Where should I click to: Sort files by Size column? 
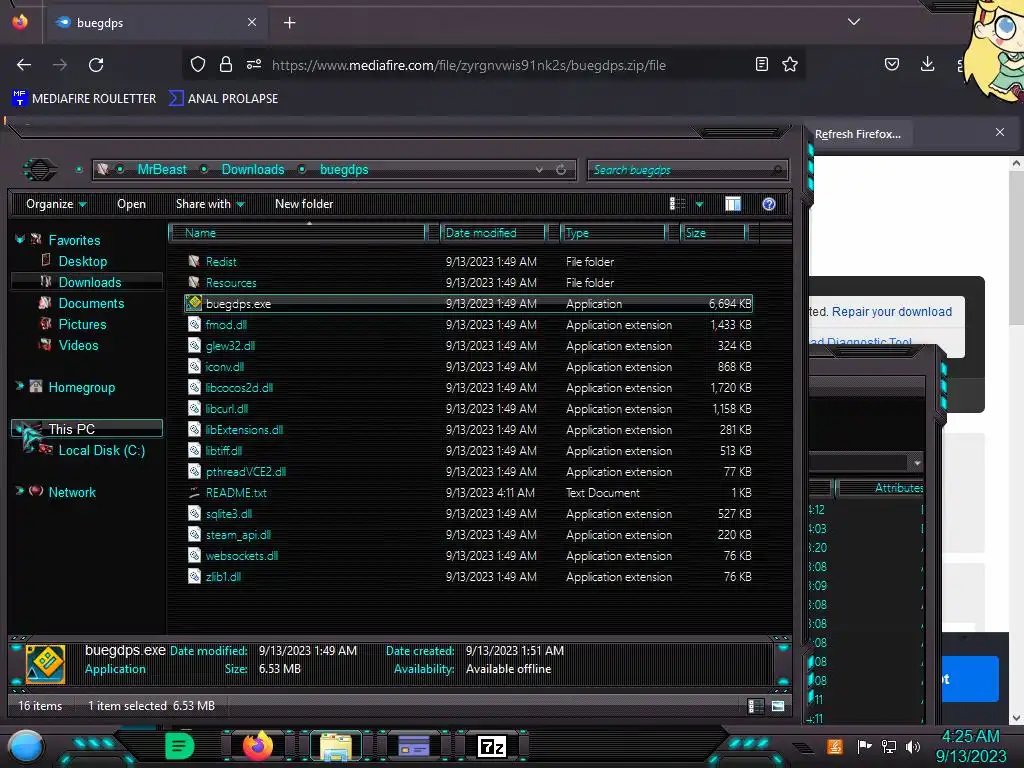[713, 232]
